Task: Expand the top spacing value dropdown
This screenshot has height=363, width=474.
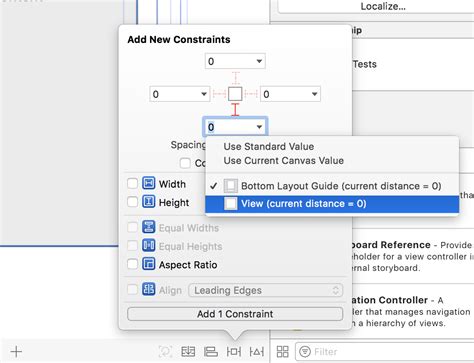Action: [x=259, y=61]
